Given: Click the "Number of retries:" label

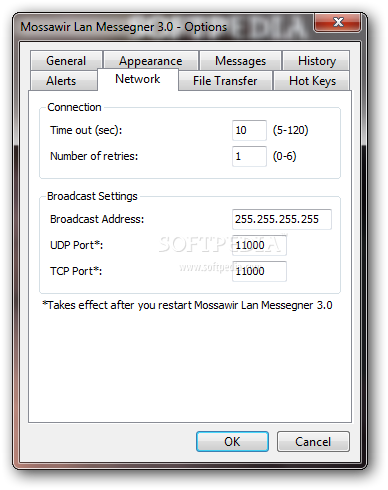Looking at the screenshot, I should point(94,156).
